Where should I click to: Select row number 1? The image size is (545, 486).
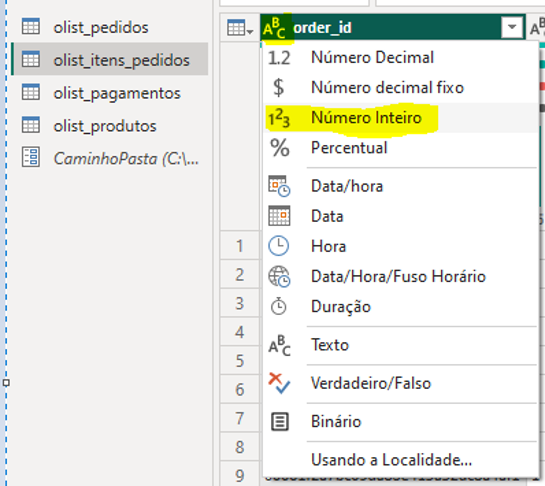pos(240,246)
